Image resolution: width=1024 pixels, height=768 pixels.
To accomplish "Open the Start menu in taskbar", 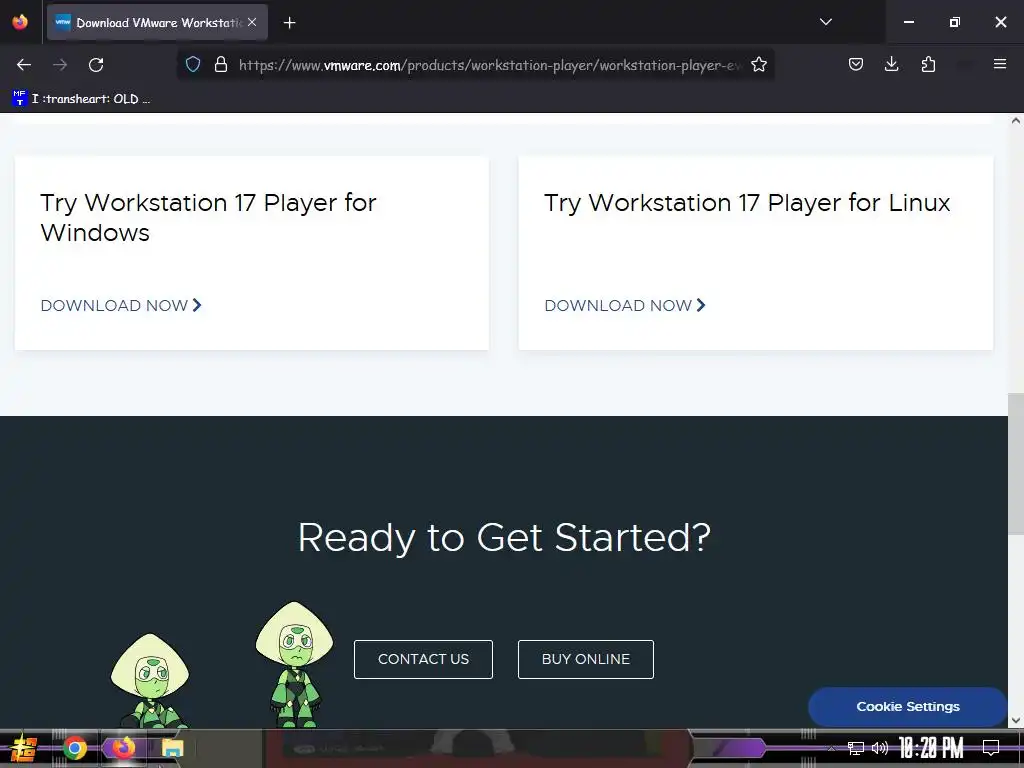I will [24, 748].
